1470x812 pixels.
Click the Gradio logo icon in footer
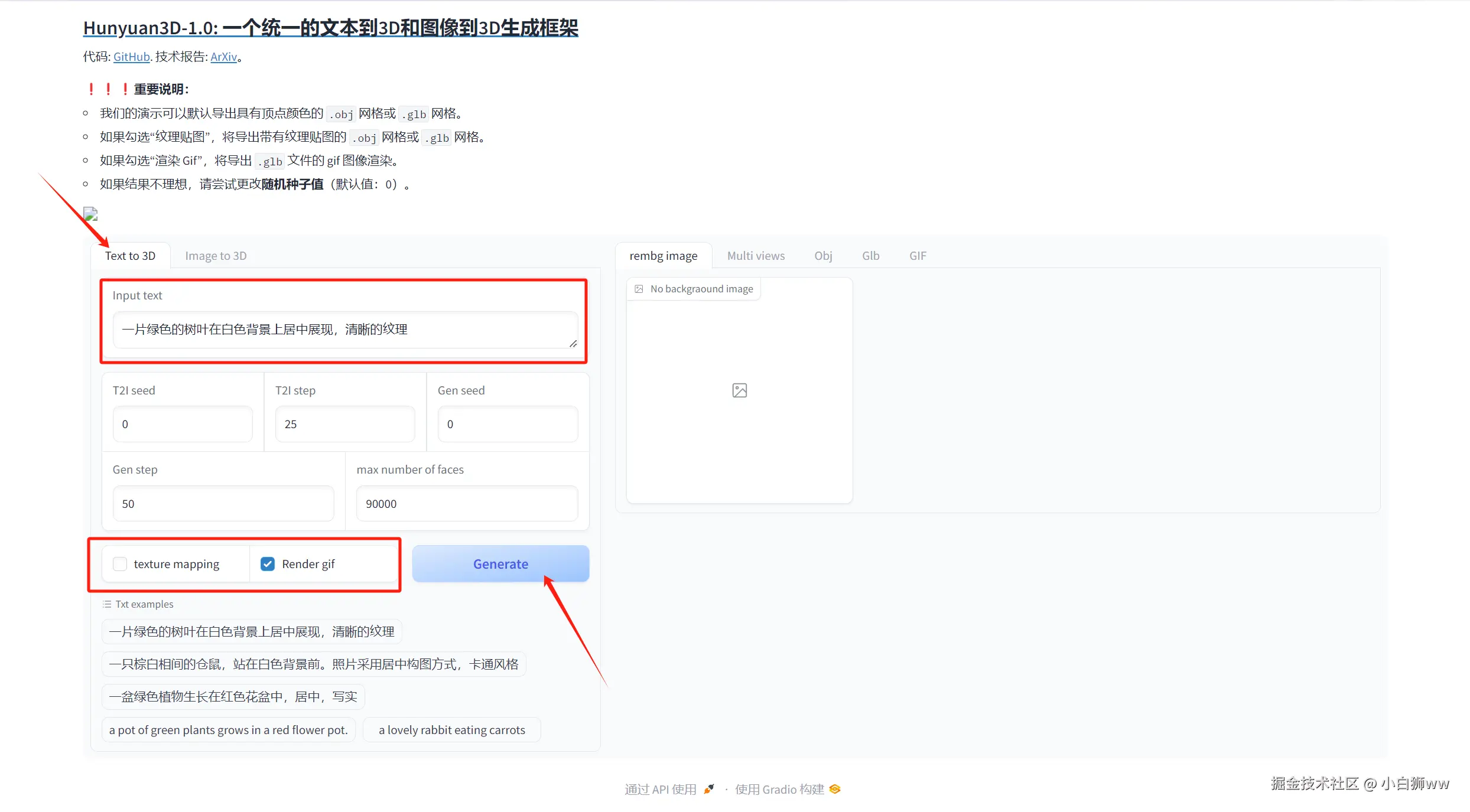[x=835, y=789]
